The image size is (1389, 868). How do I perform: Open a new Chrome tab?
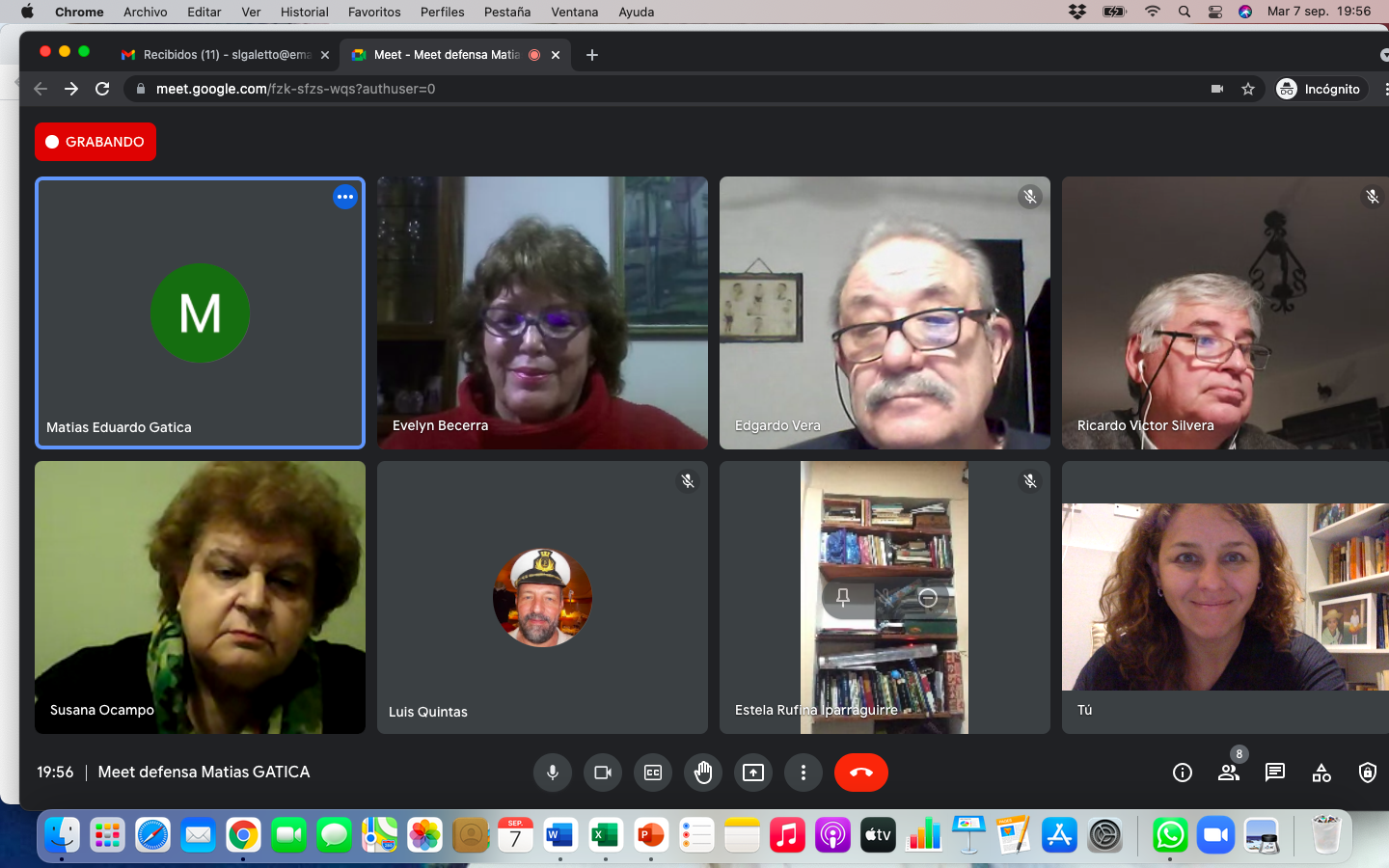pyautogui.click(x=592, y=55)
